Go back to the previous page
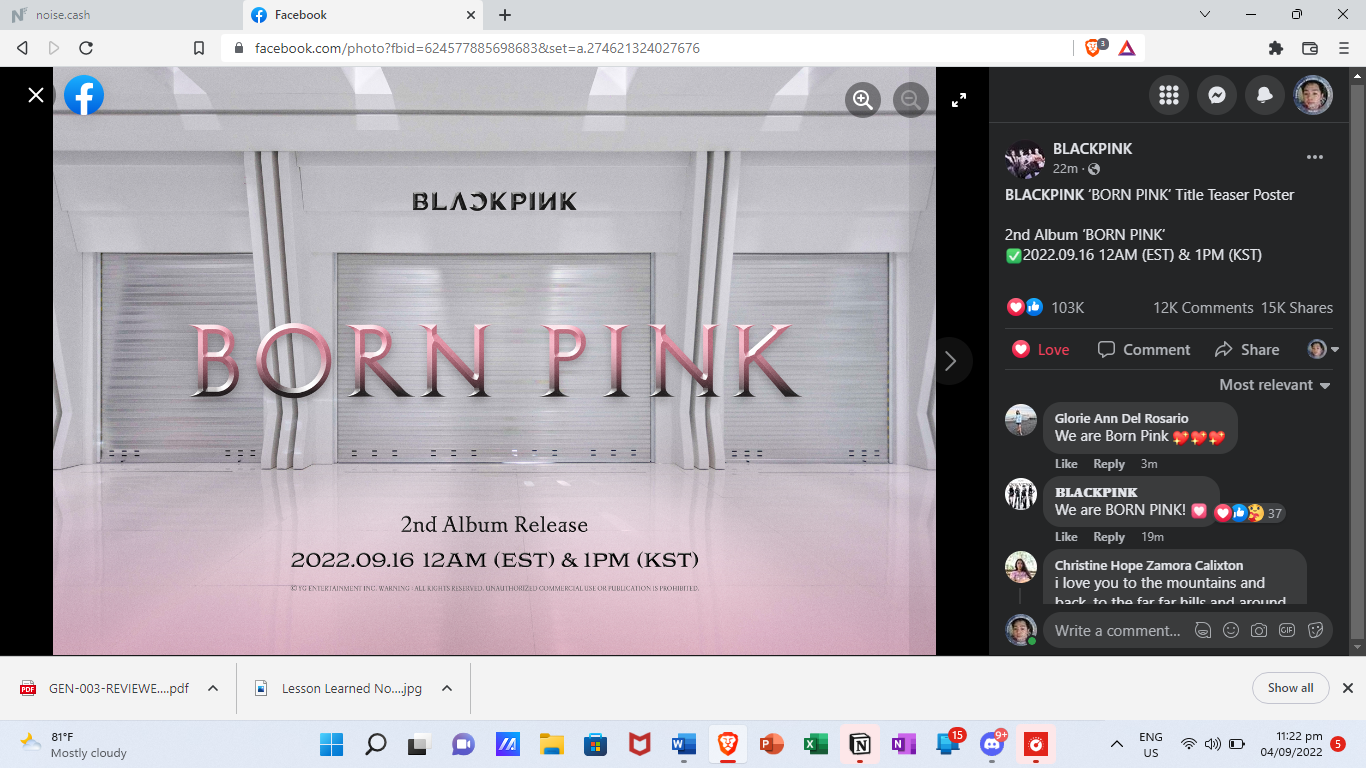 click(22, 48)
